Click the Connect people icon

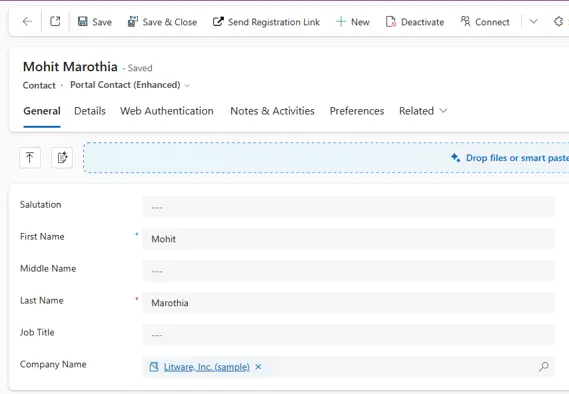465,21
